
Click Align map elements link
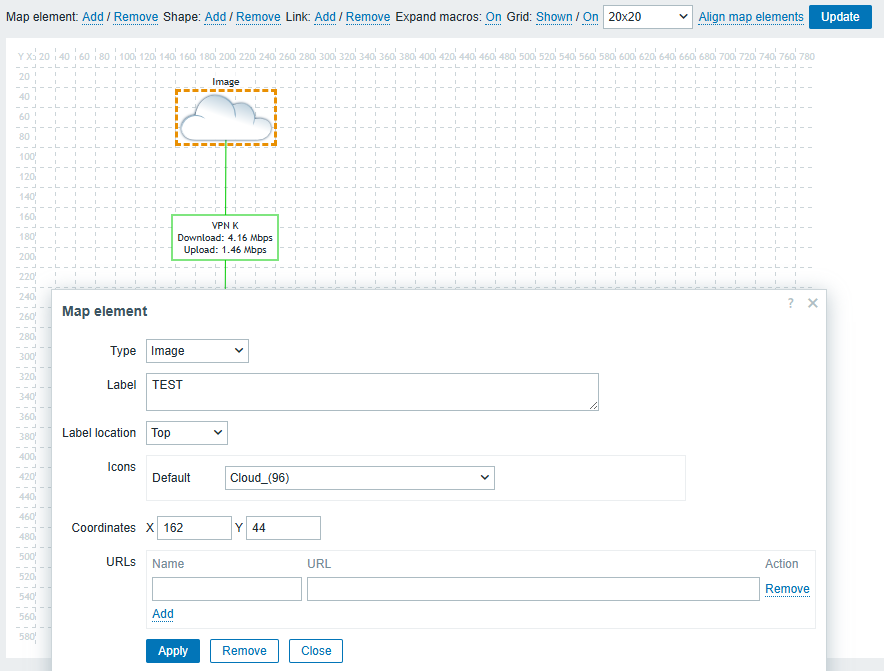[x=750, y=17]
